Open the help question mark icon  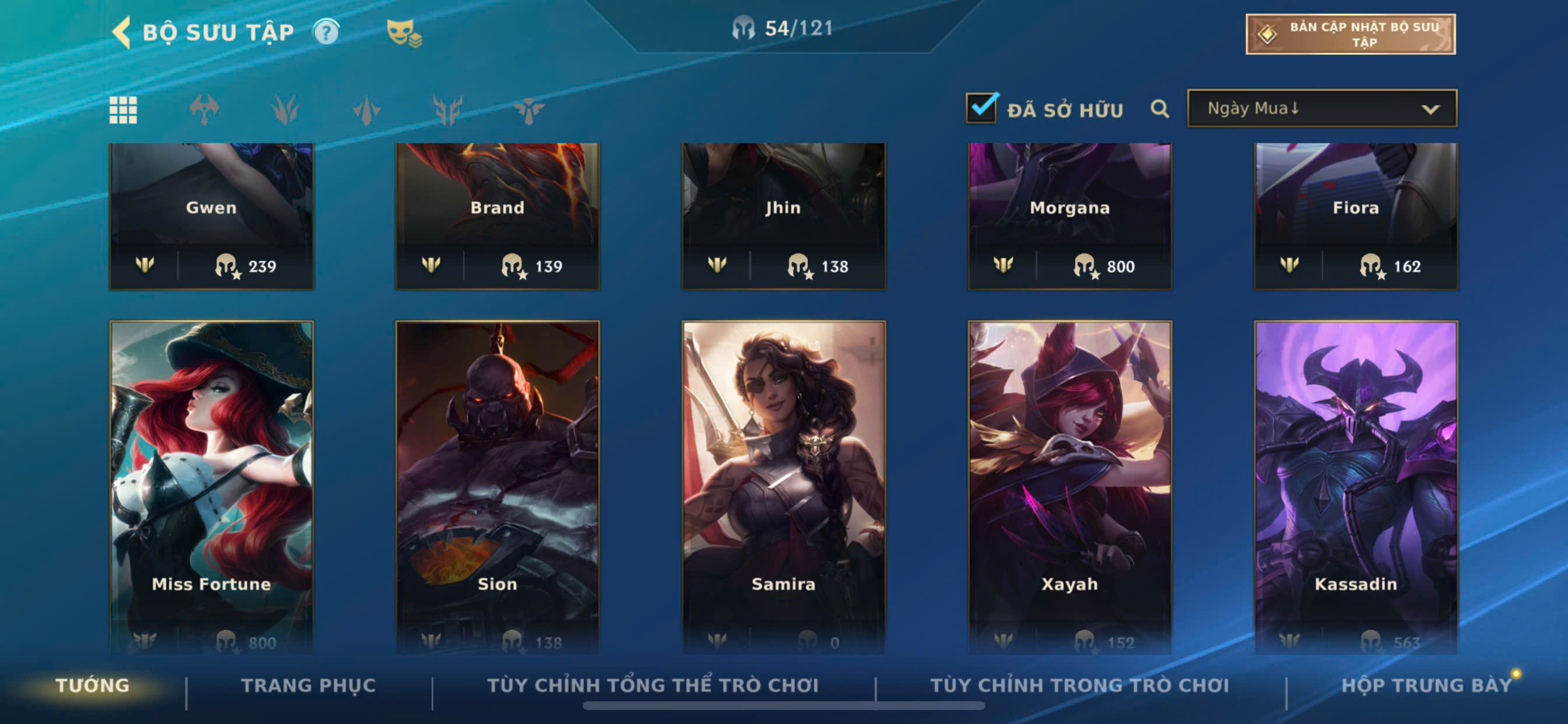click(326, 31)
